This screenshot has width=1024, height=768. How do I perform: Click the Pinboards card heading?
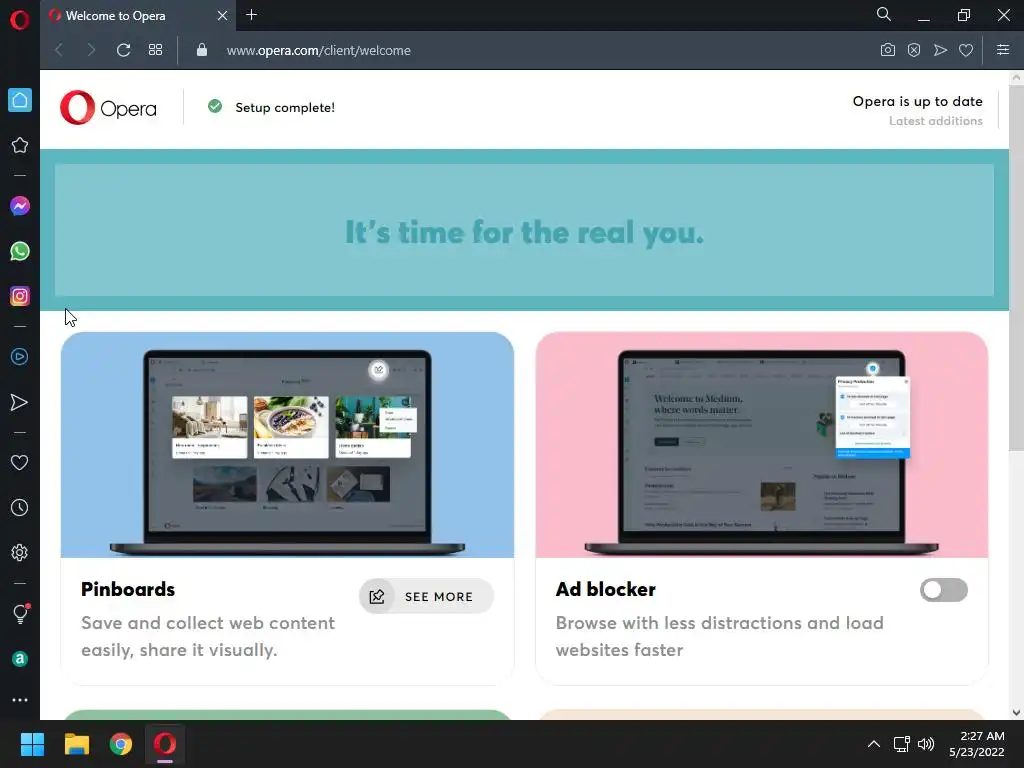(128, 589)
